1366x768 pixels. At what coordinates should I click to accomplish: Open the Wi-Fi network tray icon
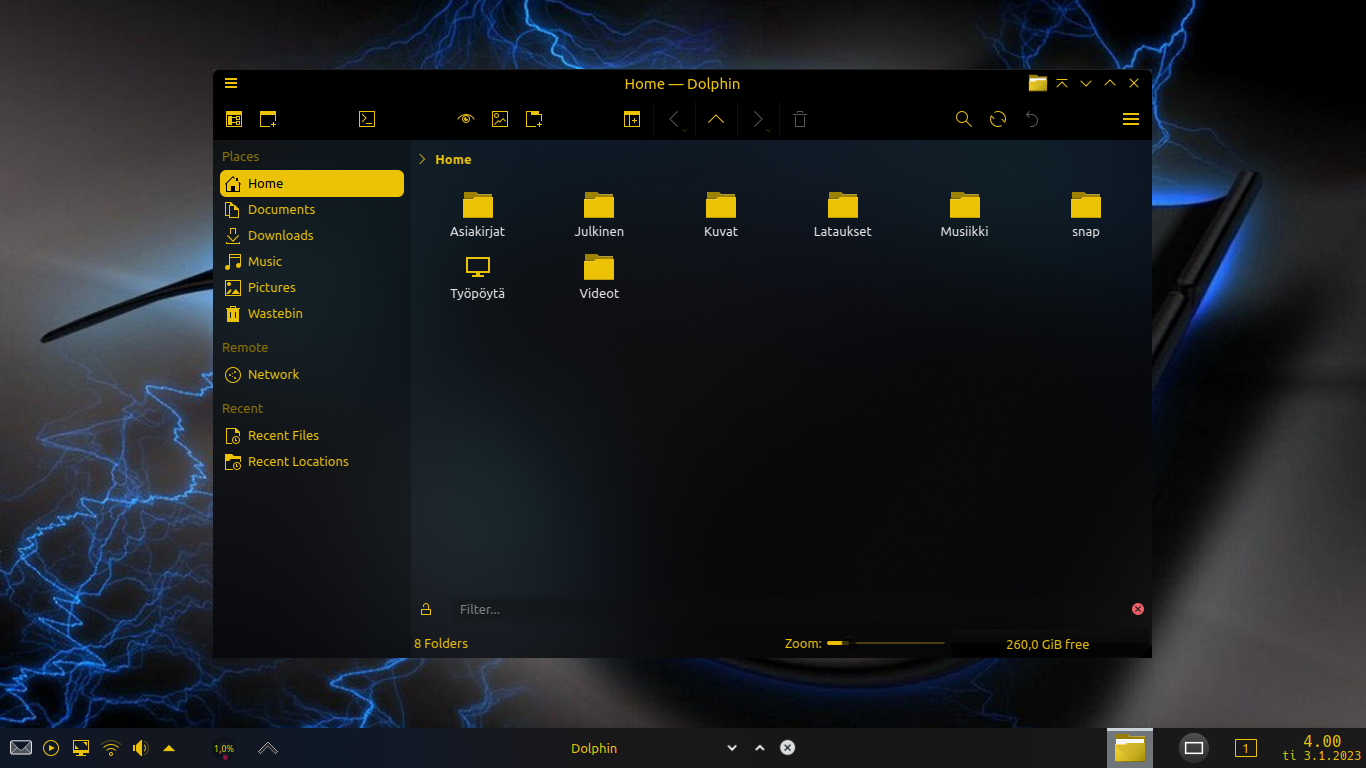click(x=111, y=748)
